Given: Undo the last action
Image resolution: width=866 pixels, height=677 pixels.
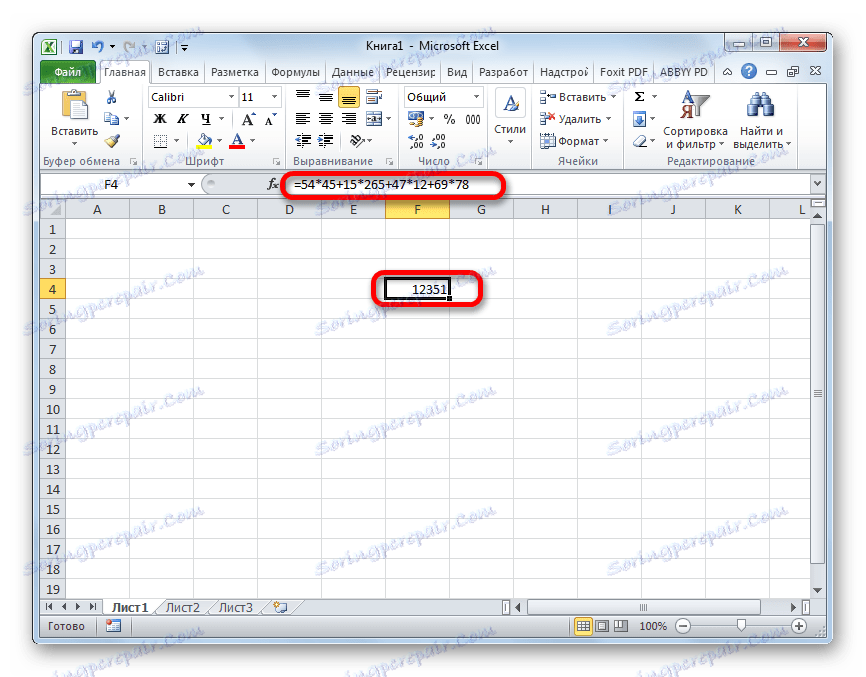Looking at the screenshot, I should tap(98, 47).
